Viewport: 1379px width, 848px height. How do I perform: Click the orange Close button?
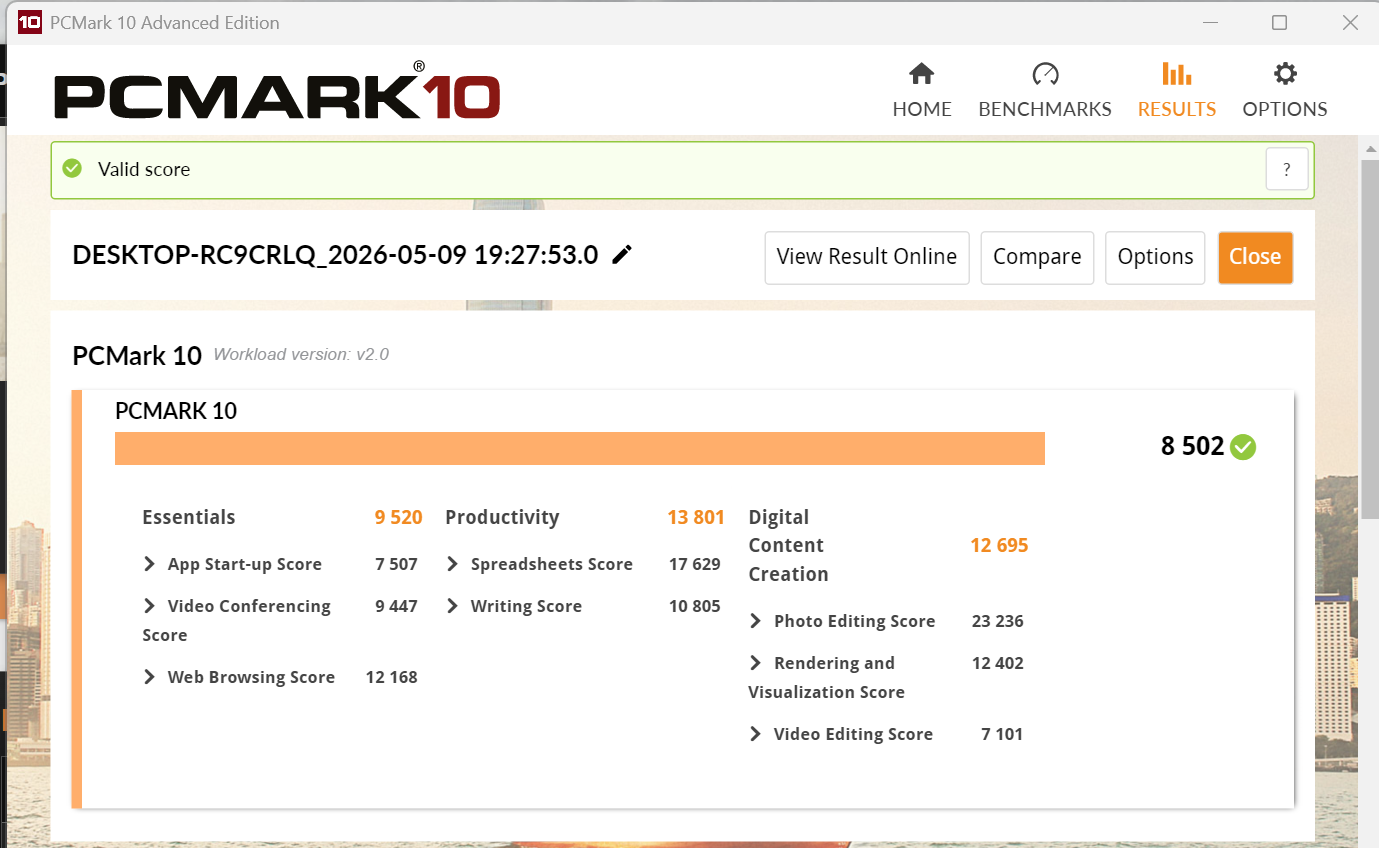1255,257
